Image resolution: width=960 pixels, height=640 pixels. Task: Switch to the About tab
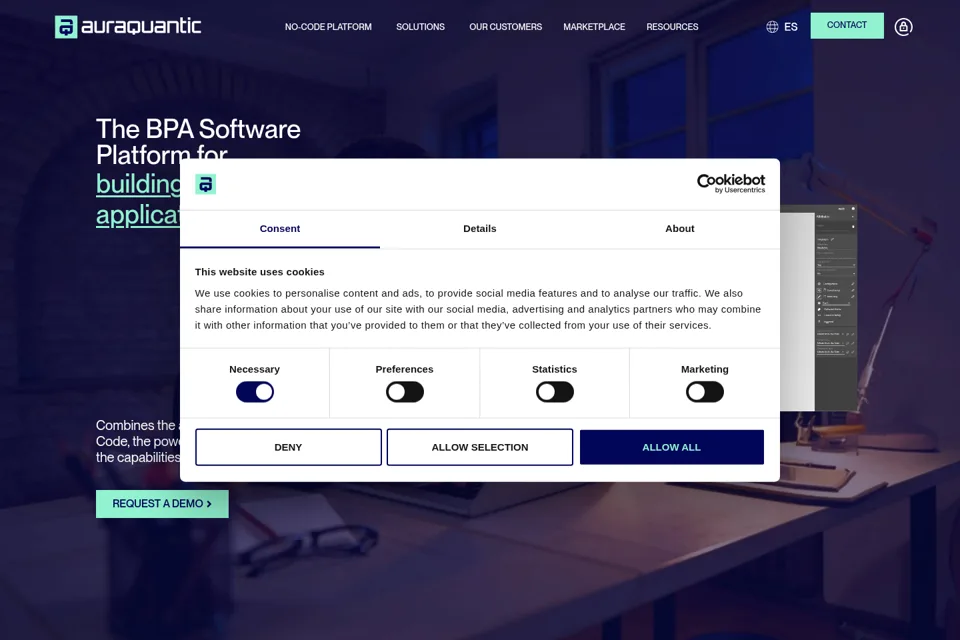coord(680,229)
